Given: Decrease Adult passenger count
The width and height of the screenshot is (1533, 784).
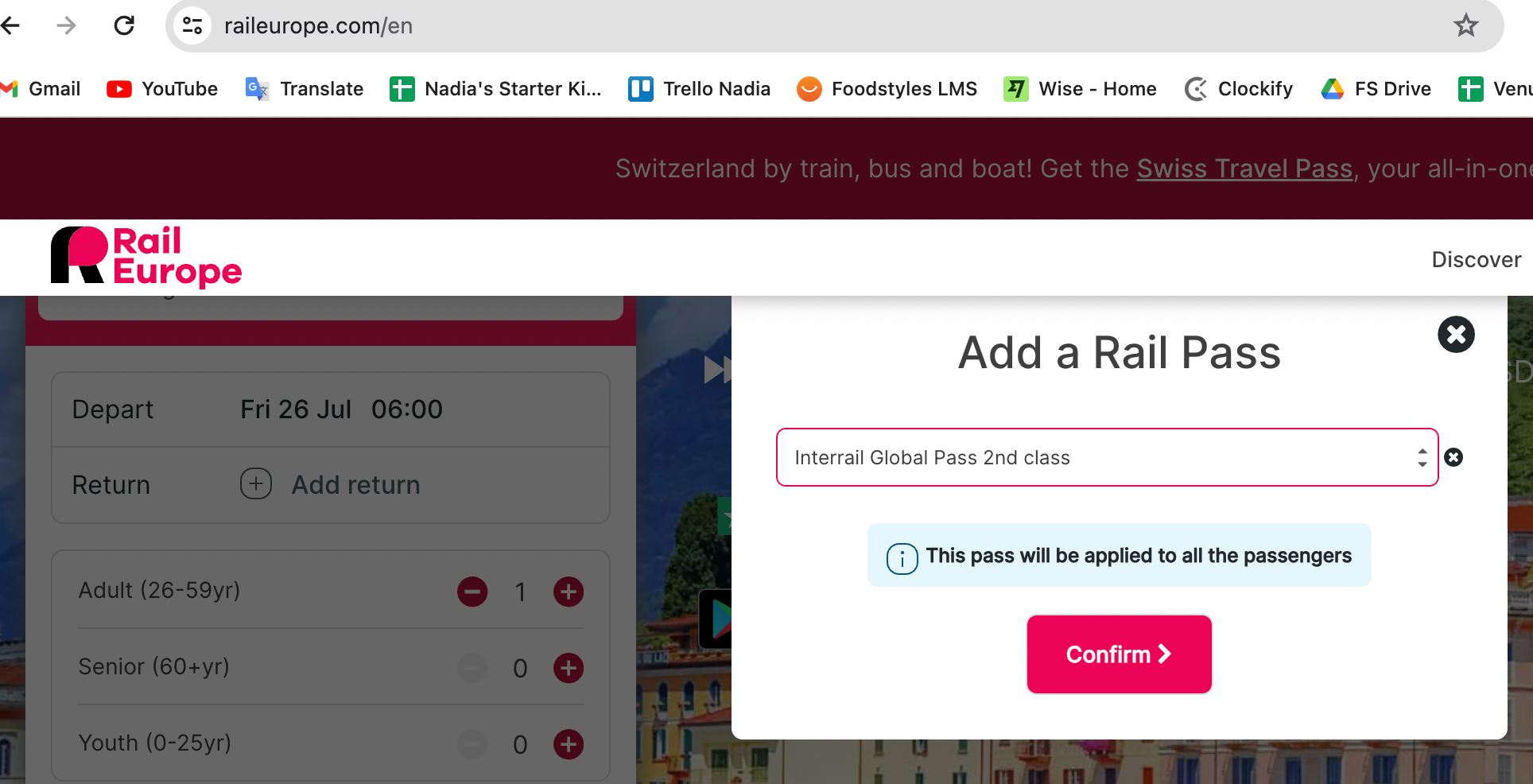Looking at the screenshot, I should pos(472,592).
